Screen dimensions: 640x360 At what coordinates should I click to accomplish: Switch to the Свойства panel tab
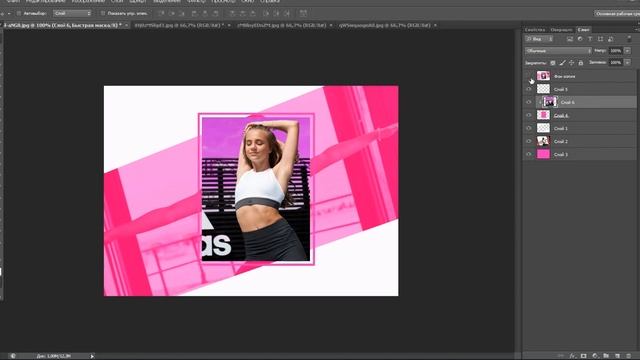click(535, 30)
